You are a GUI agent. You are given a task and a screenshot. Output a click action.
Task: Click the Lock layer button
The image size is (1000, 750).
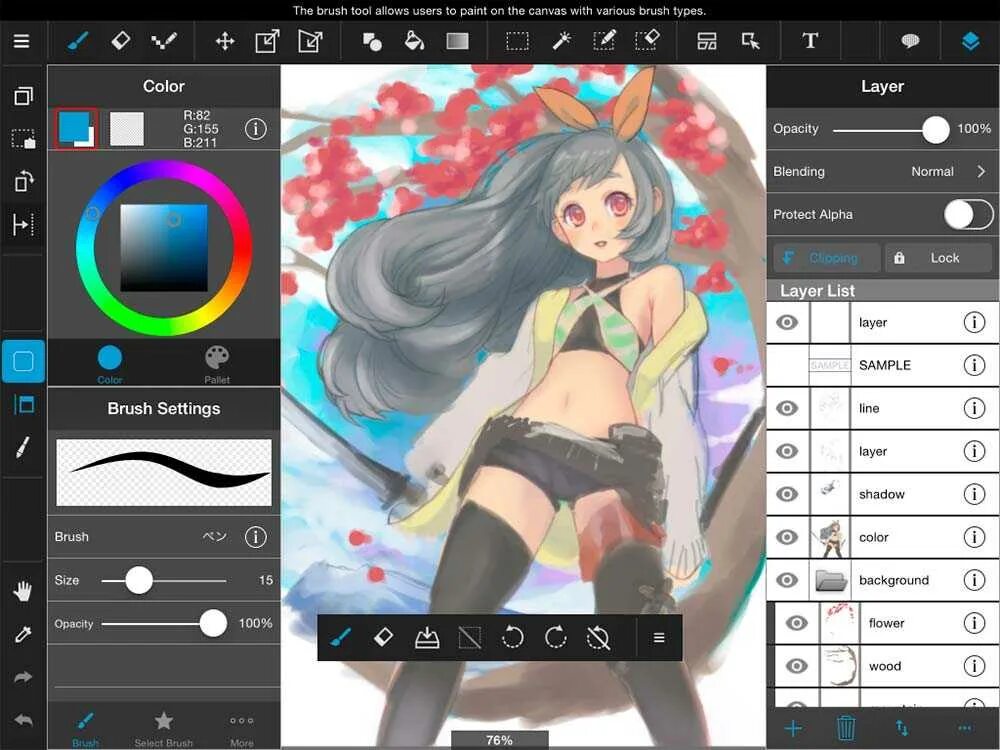pyautogui.click(x=938, y=258)
